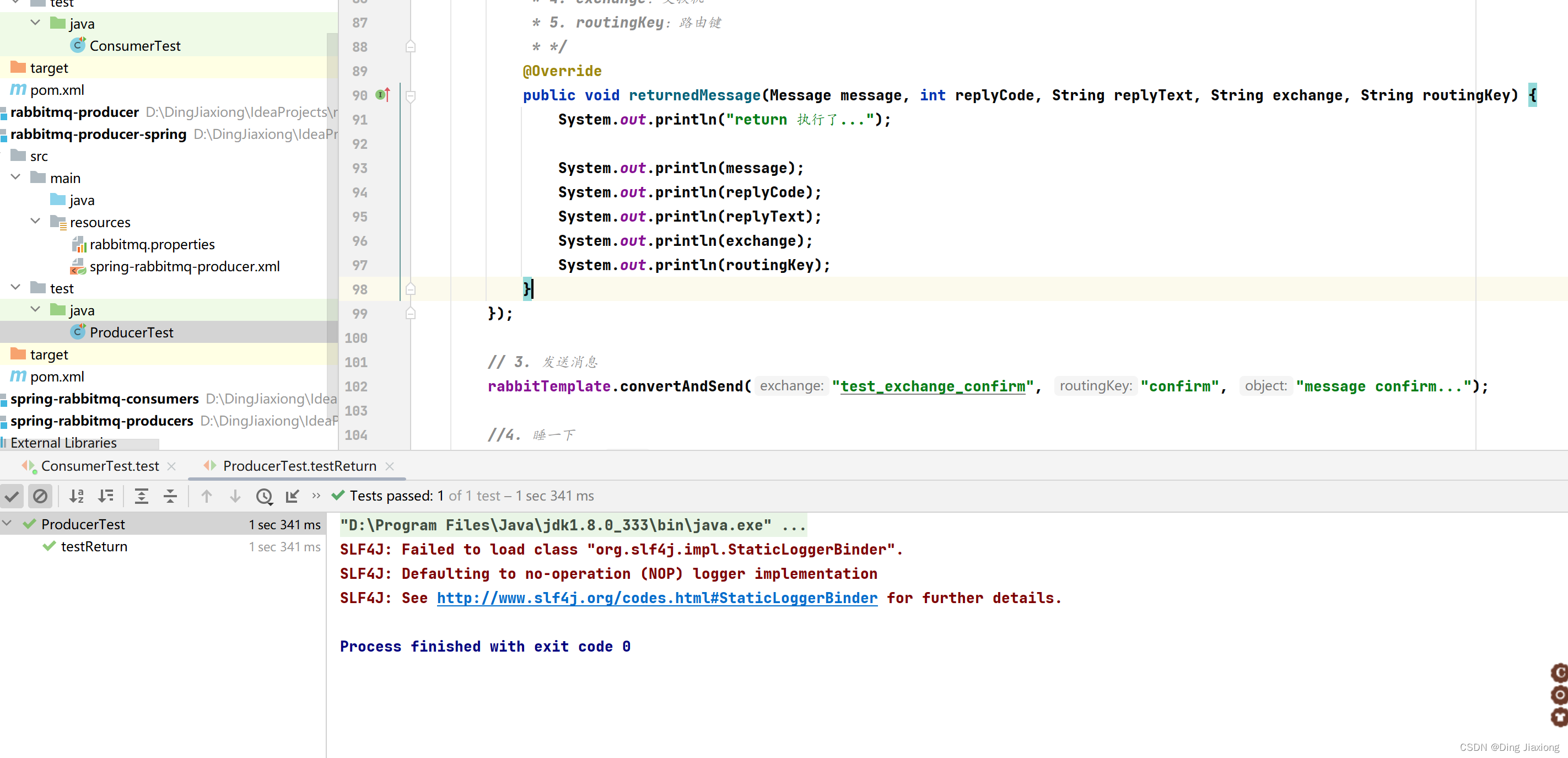1568x758 pixels.
Task: Click spring-rabbitmq-producer.xml file icon
Action: (78, 267)
